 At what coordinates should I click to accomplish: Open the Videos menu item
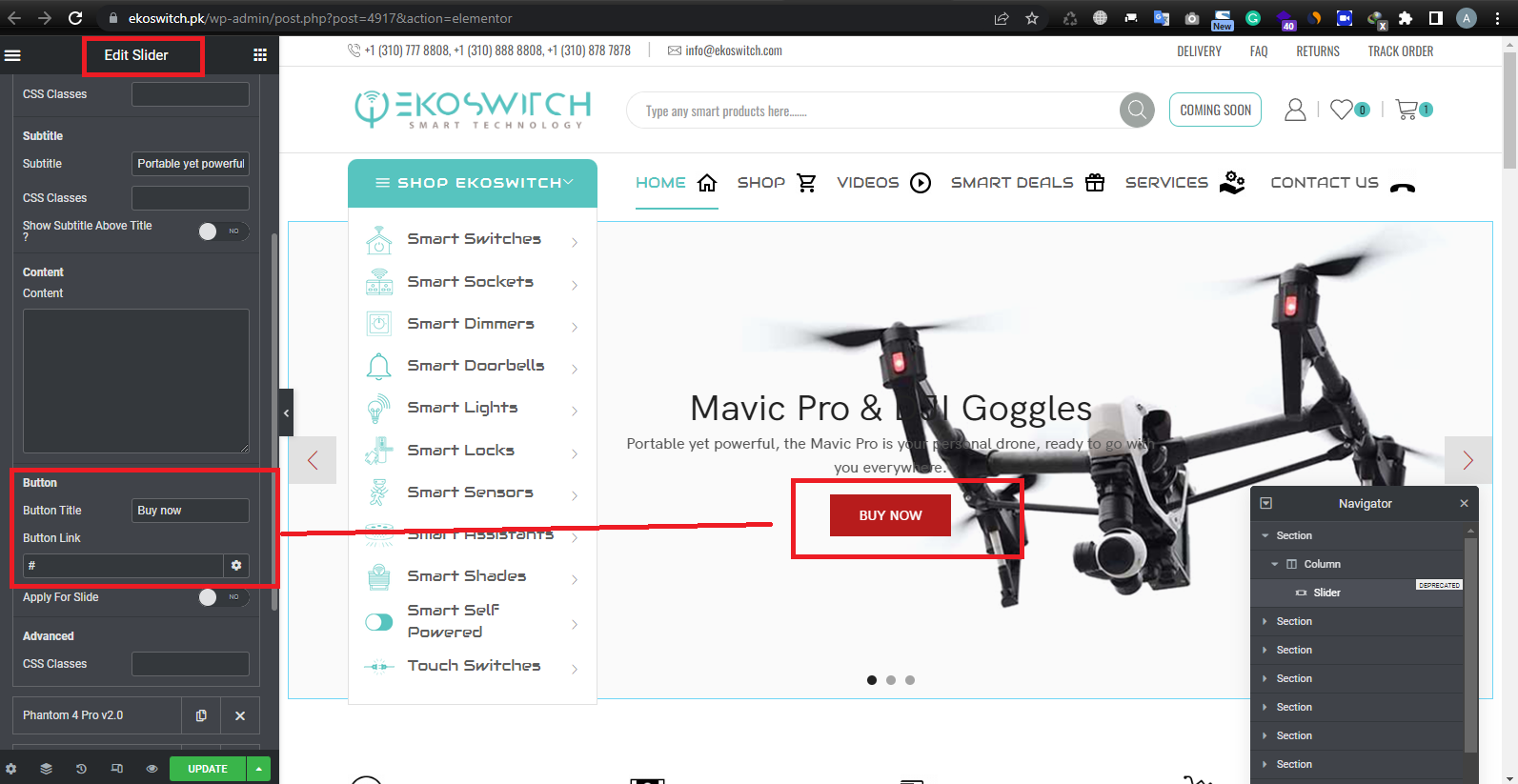[883, 183]
